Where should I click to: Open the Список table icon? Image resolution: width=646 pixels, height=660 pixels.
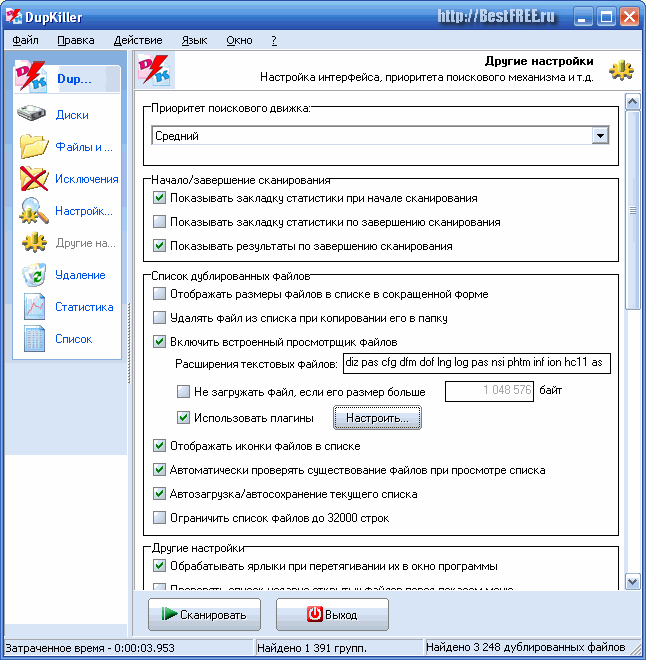pyautogui.click(x=35, y=339)
